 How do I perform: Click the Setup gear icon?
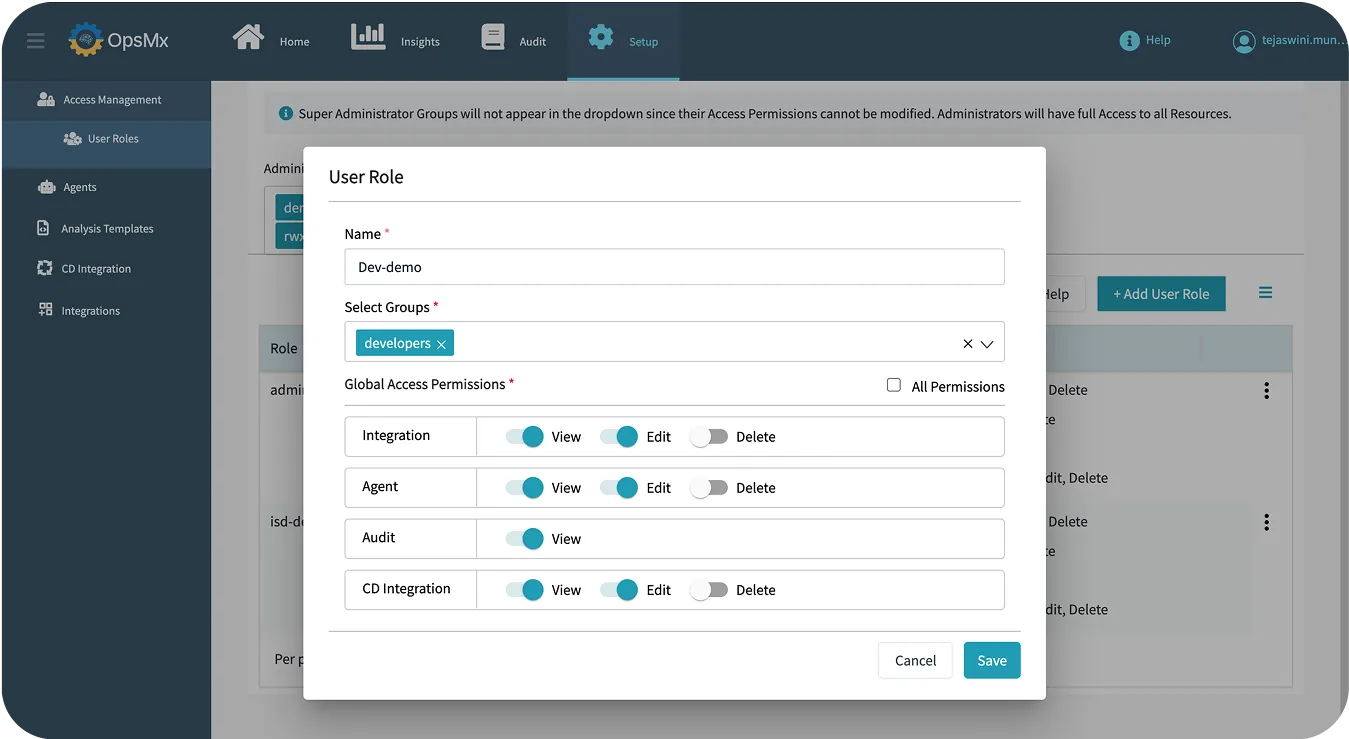pos(601,38)
